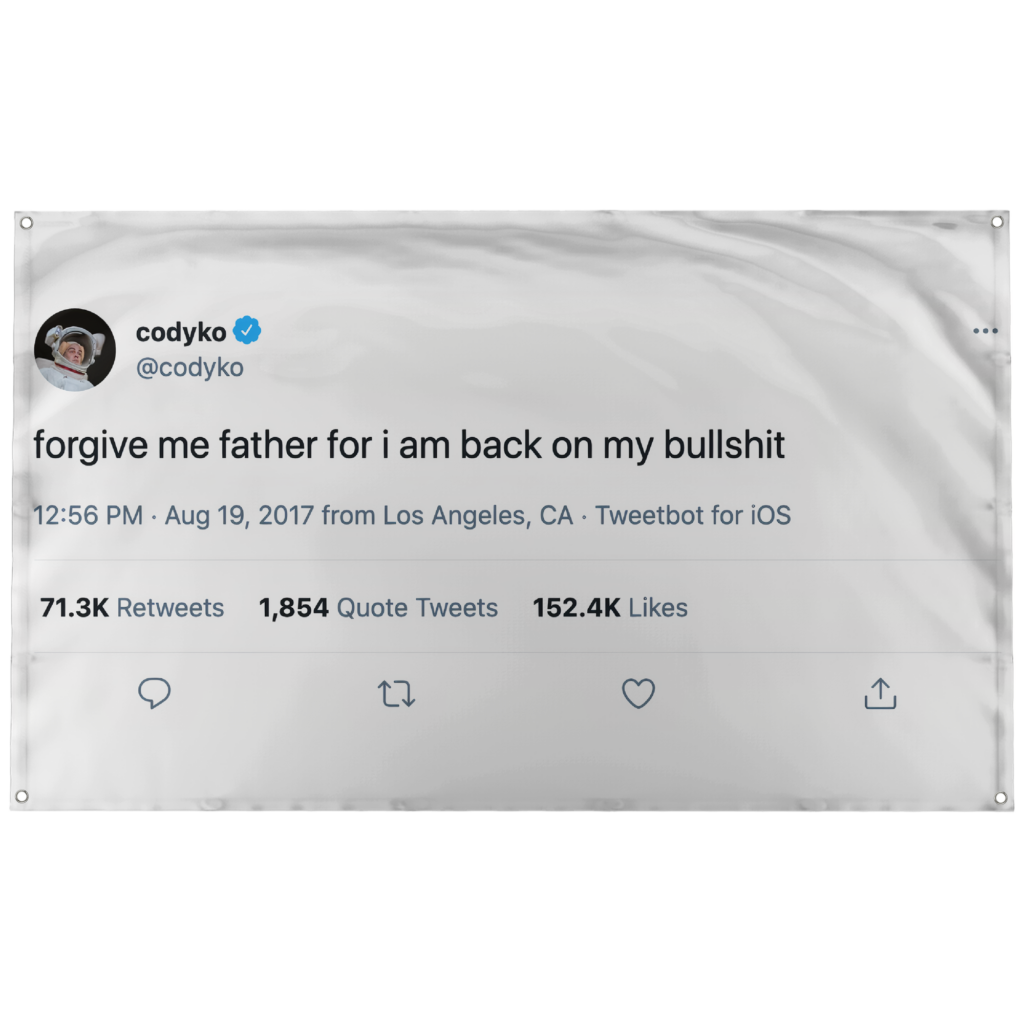Click the top-left flag grommet hole
Viewport: 1024px width, 1024px height.
(x=26, y=223)
